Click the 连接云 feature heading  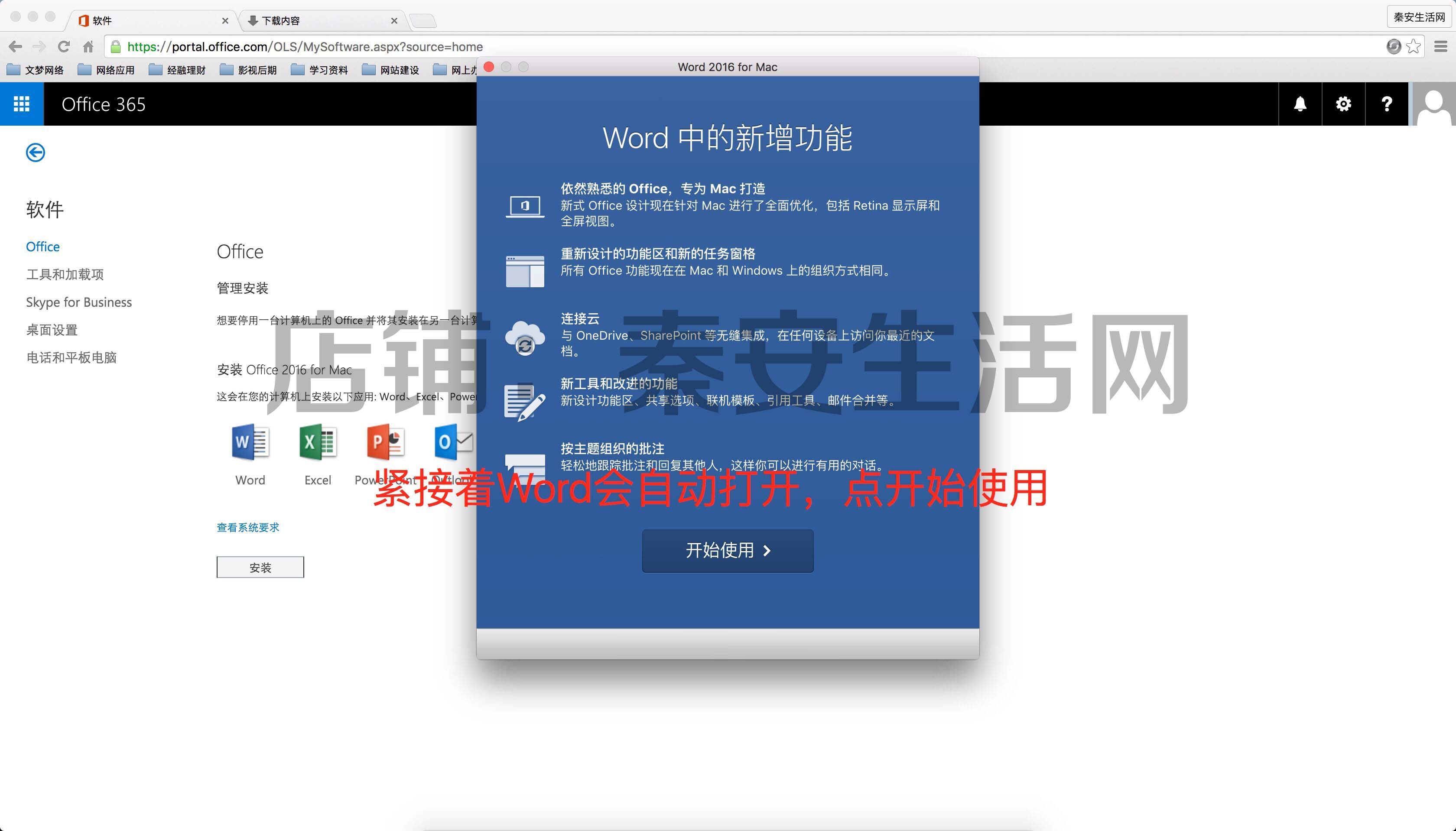580,318
